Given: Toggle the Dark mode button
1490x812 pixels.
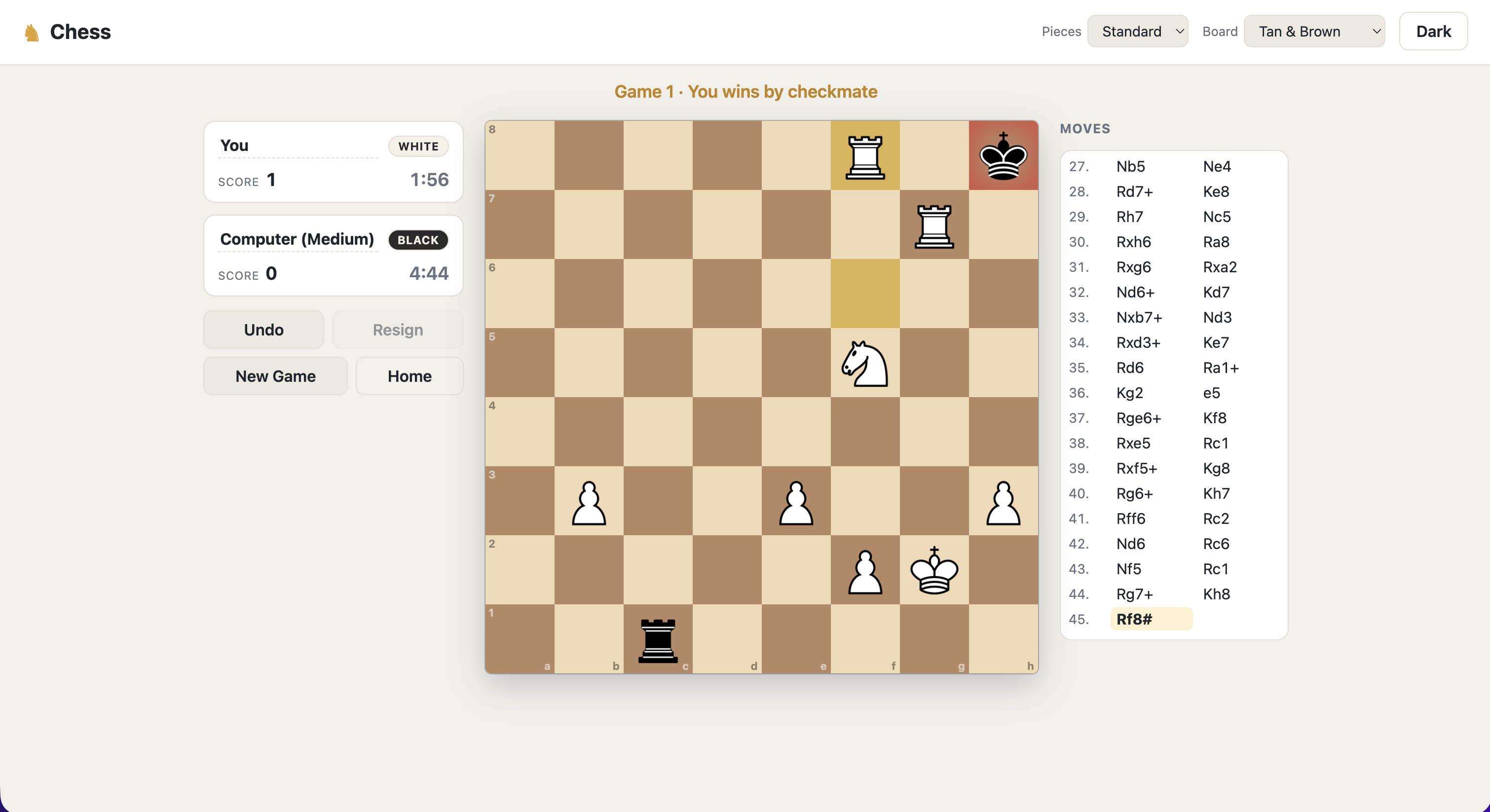Looking at the screenshot, I should [1433, 31].
